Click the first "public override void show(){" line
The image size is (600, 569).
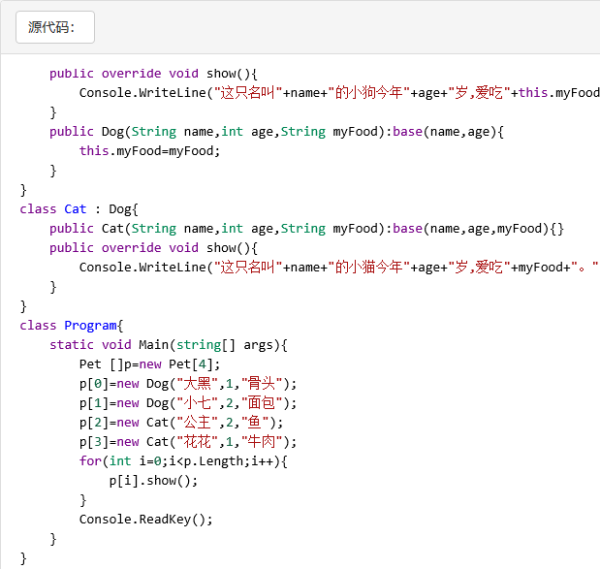tap(154, 73)
